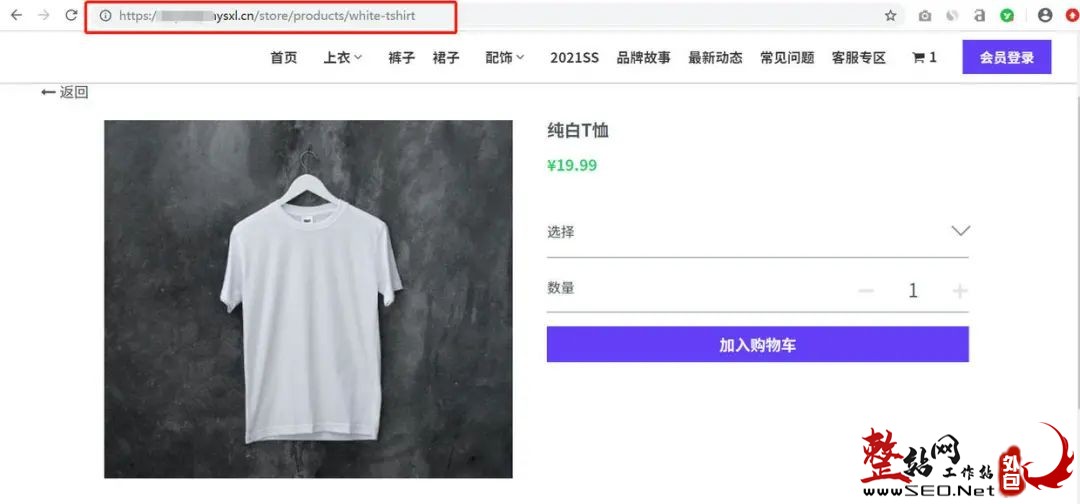Click the white T-shirt product image
1080x504 pixels.
pyautogui.click(x=308, y=300)
